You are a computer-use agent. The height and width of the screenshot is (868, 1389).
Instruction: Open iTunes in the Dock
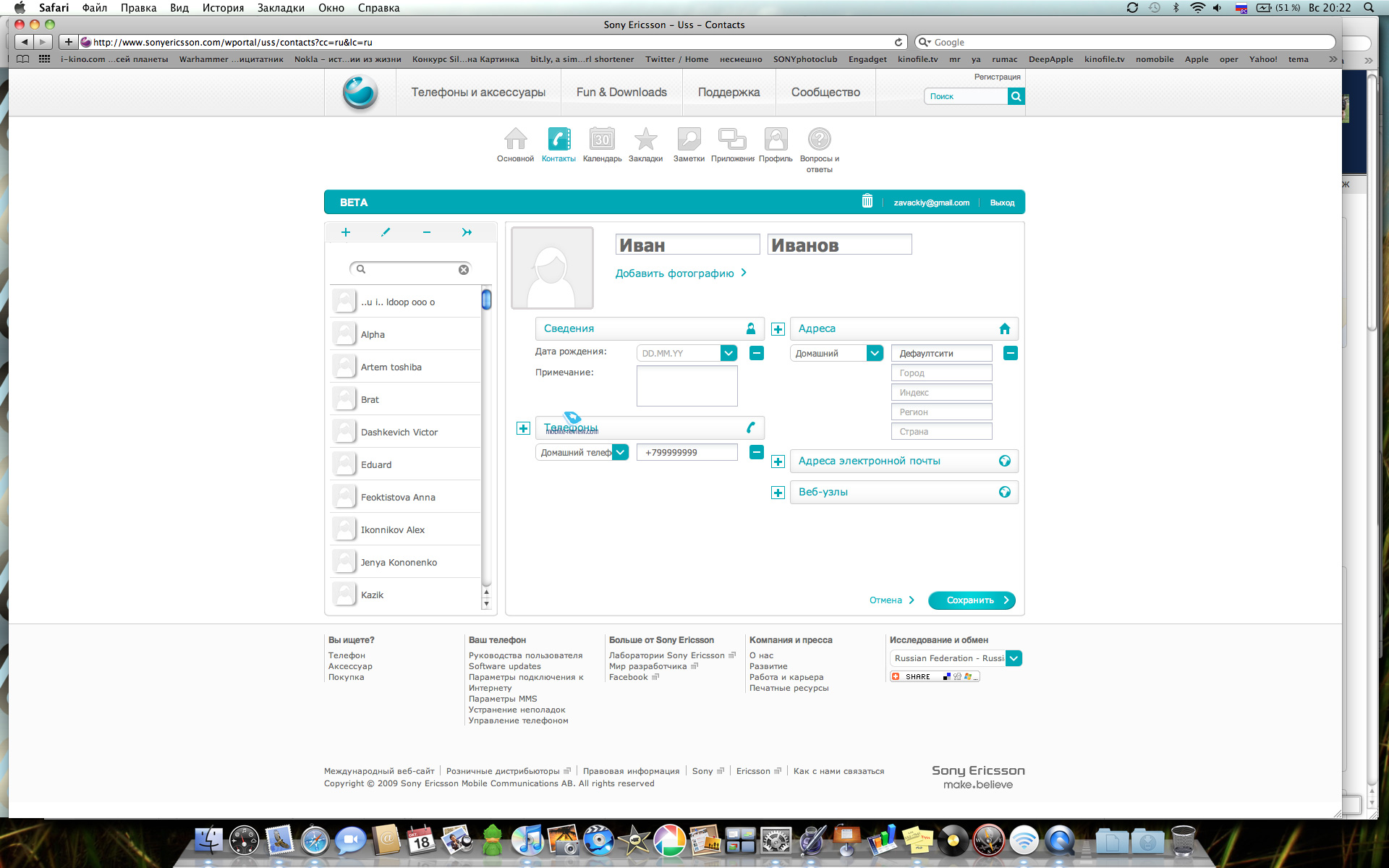(x=527, y=841)
